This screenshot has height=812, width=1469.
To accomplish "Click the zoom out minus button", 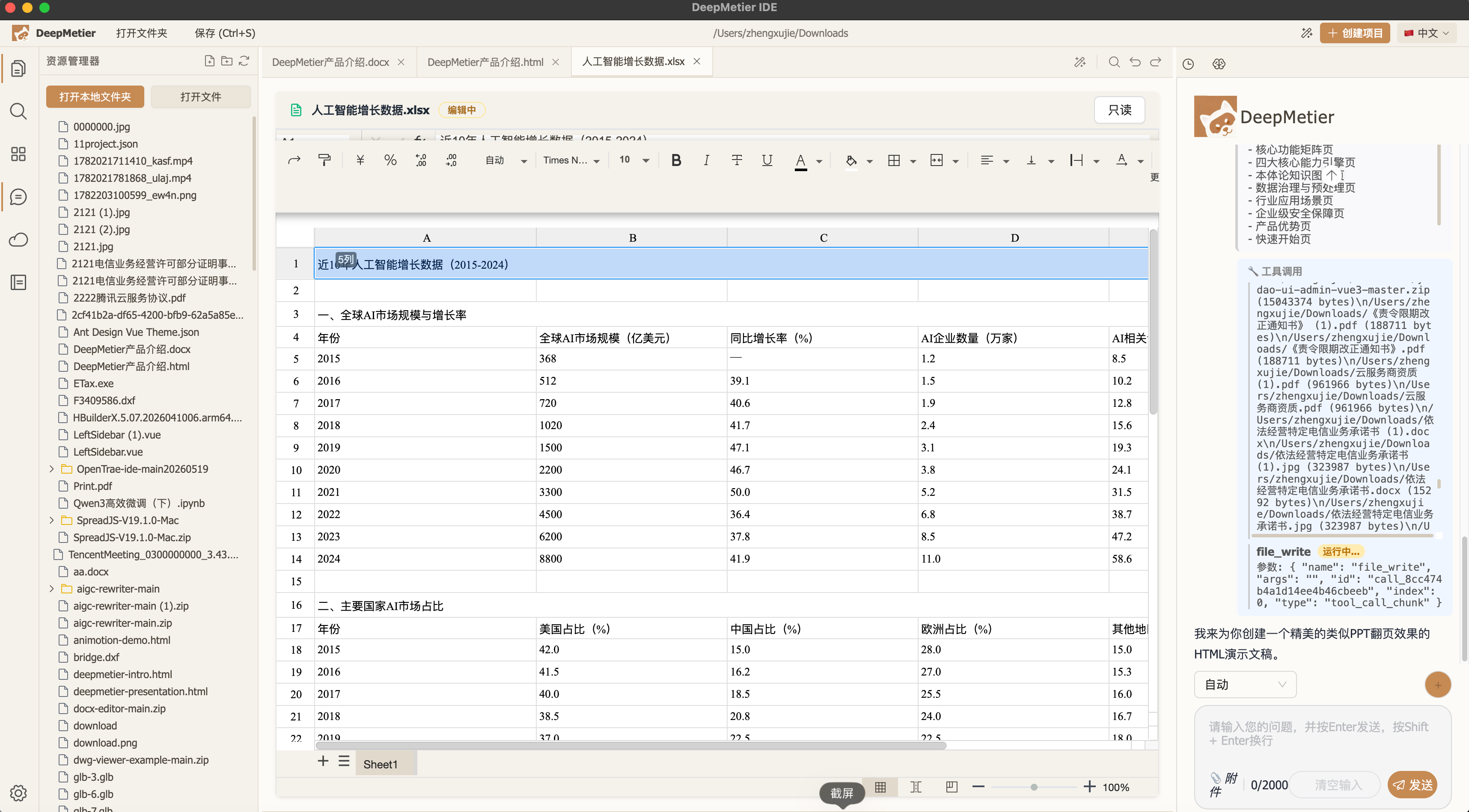I will (978, 787).
